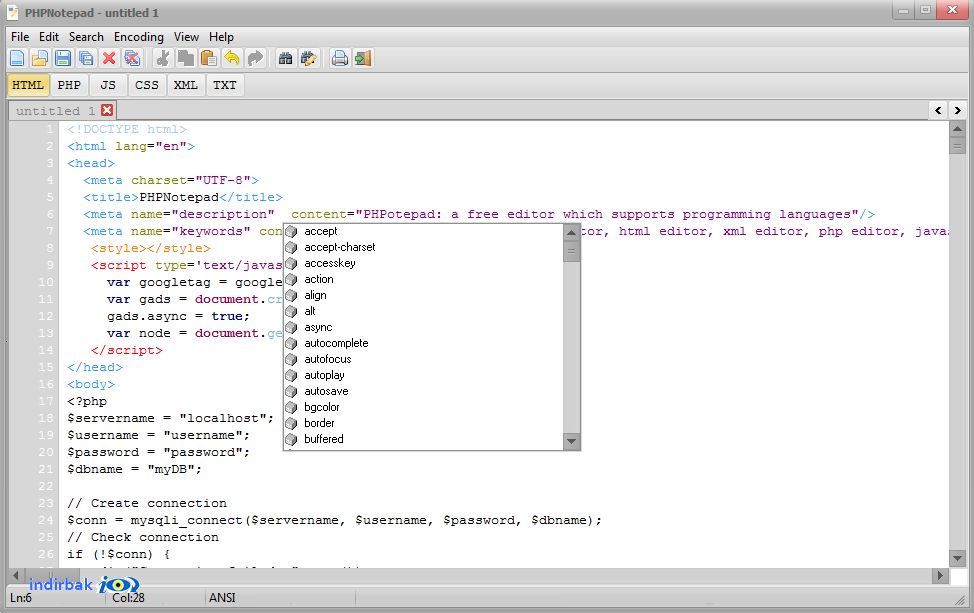Click the editor vertical scrollbar thumb
The height and width of the screenshot is (613, 974).
[957, 147]
